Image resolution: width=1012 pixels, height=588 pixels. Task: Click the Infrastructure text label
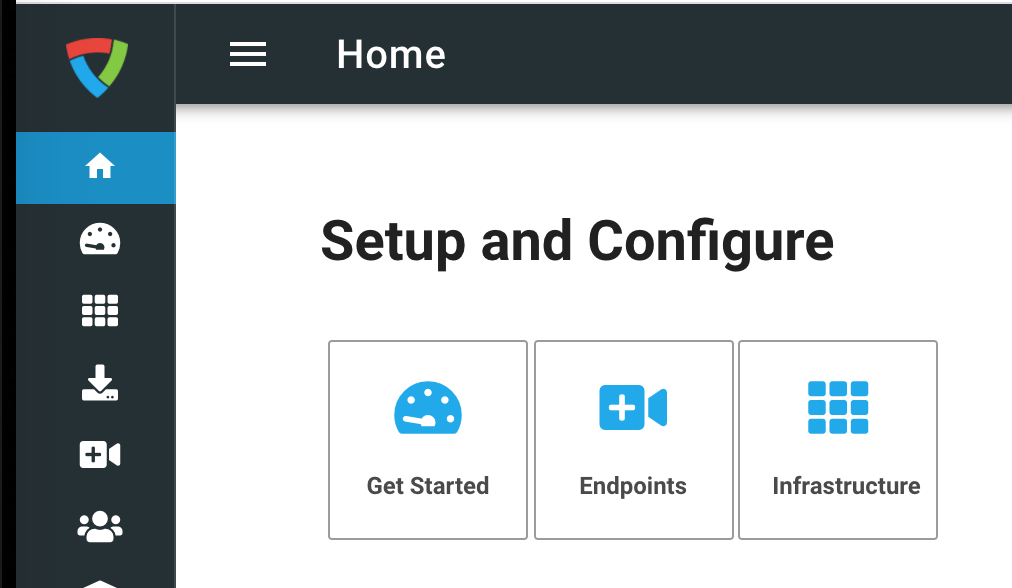click(x=846, y=486)
